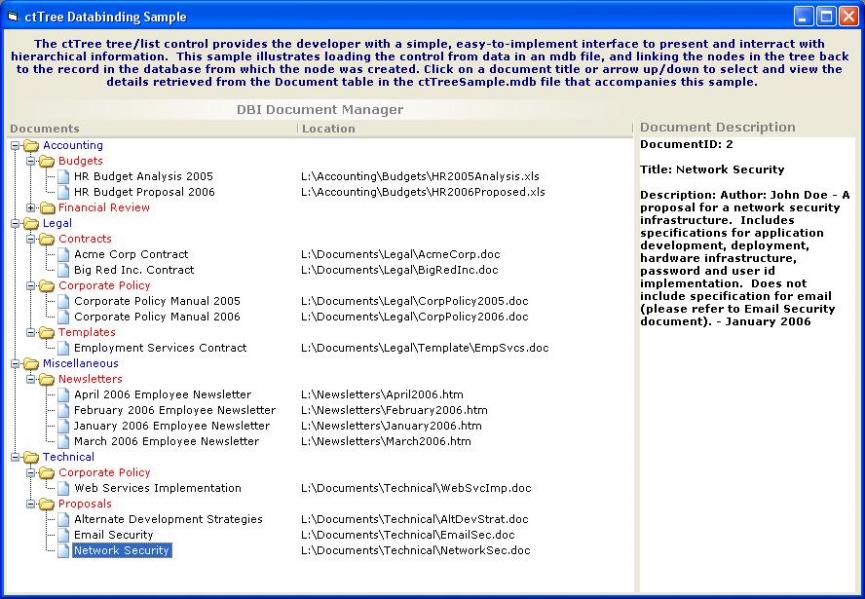Select the Alternate Development Strategies document
Image resolution: width=865 pixels, height=599 pixels.
pyautogui.click(x=168, y=519)
